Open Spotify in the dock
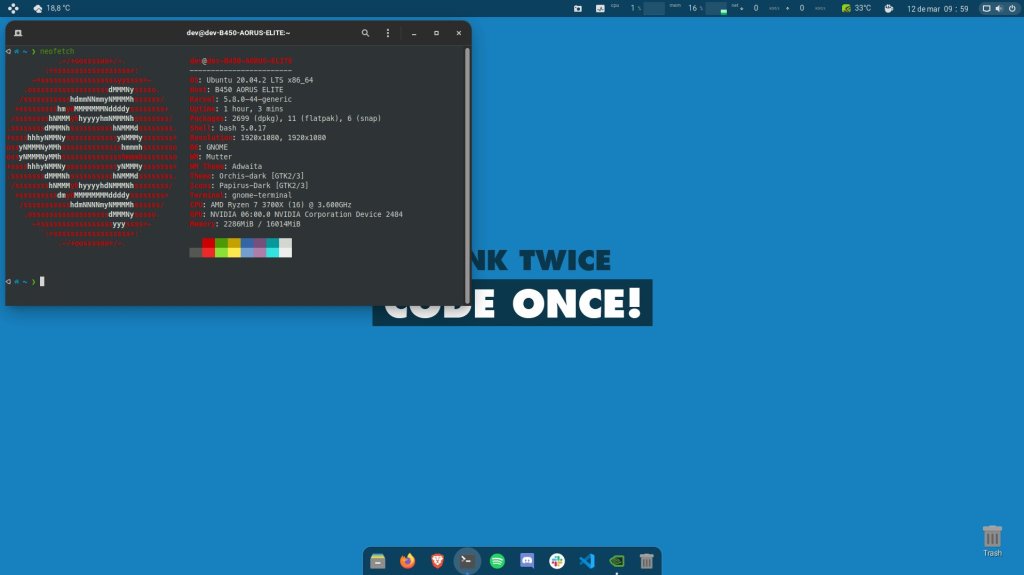 coord(497,561)
